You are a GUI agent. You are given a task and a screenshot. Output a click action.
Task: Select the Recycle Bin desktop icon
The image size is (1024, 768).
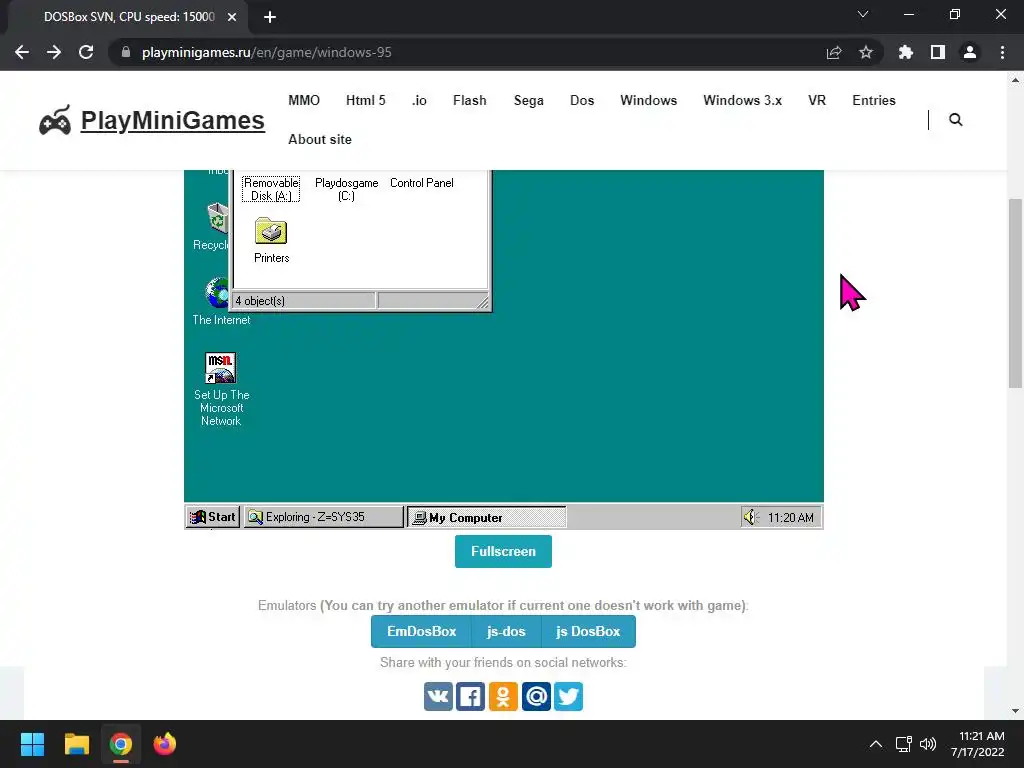(x=212, y=227)
